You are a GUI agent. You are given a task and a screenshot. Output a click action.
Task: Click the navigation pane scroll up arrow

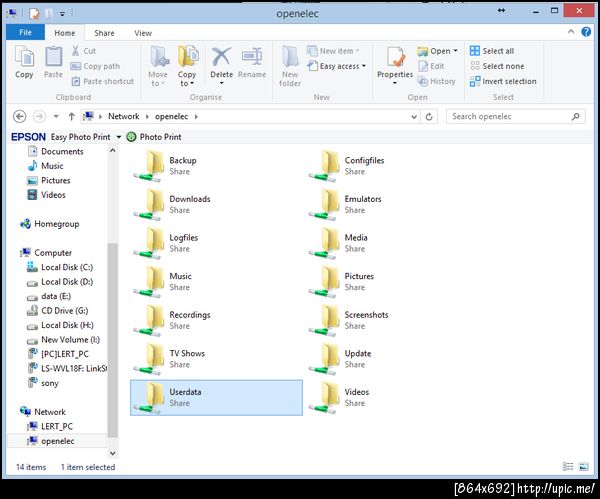point(112,151)
